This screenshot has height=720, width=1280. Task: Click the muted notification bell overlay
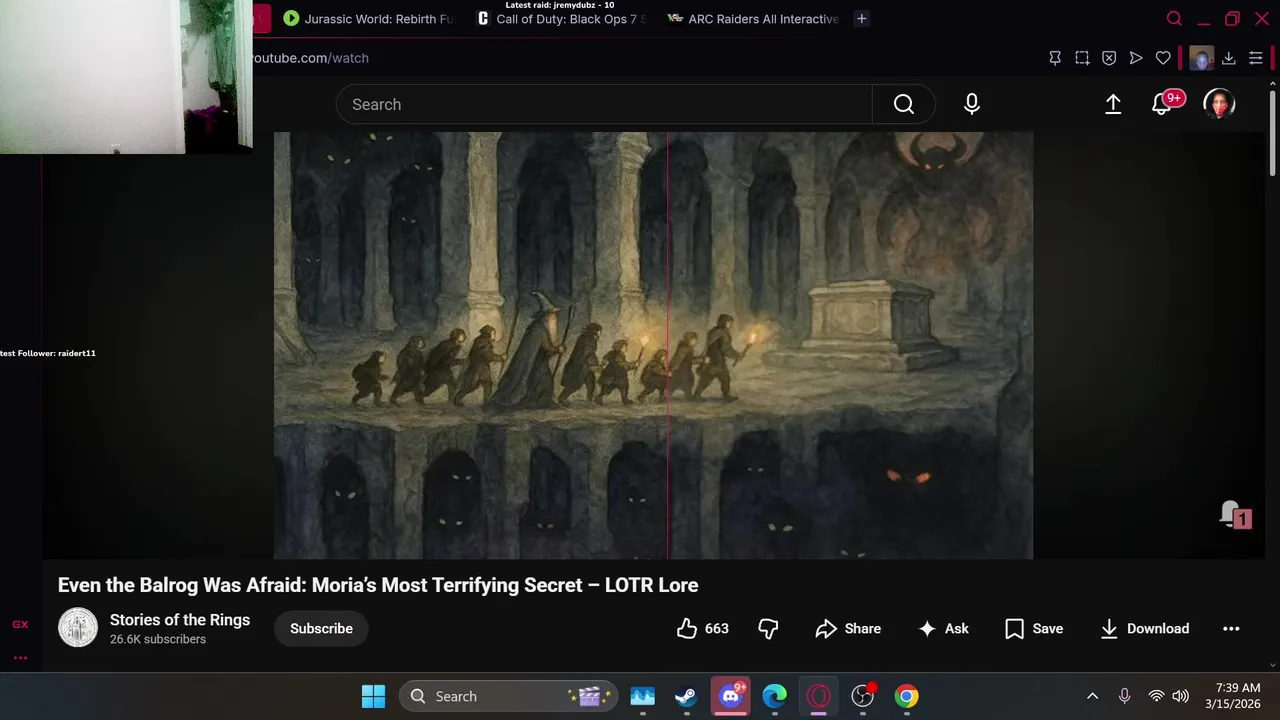pyautogui.click(x=1235, y=515)
